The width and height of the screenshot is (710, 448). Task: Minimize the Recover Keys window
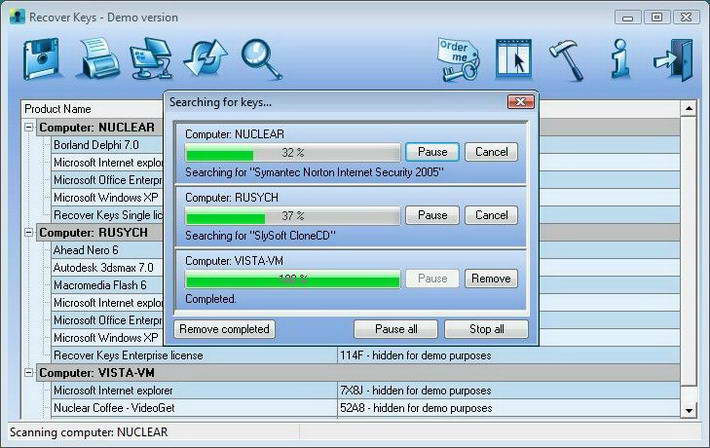click(628, 17)
